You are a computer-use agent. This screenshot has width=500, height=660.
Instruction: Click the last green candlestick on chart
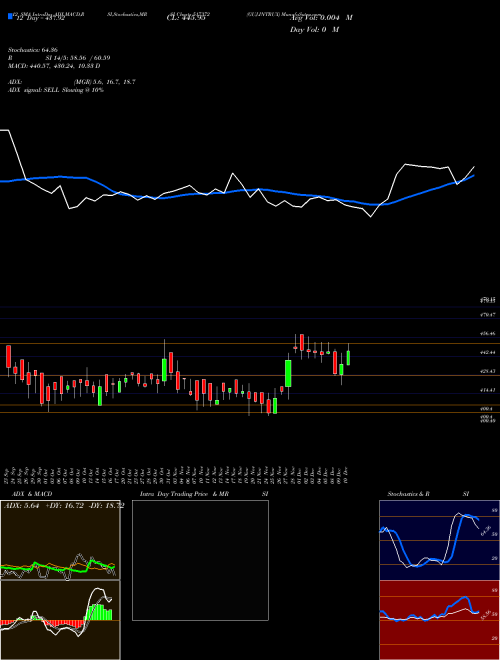348,358
